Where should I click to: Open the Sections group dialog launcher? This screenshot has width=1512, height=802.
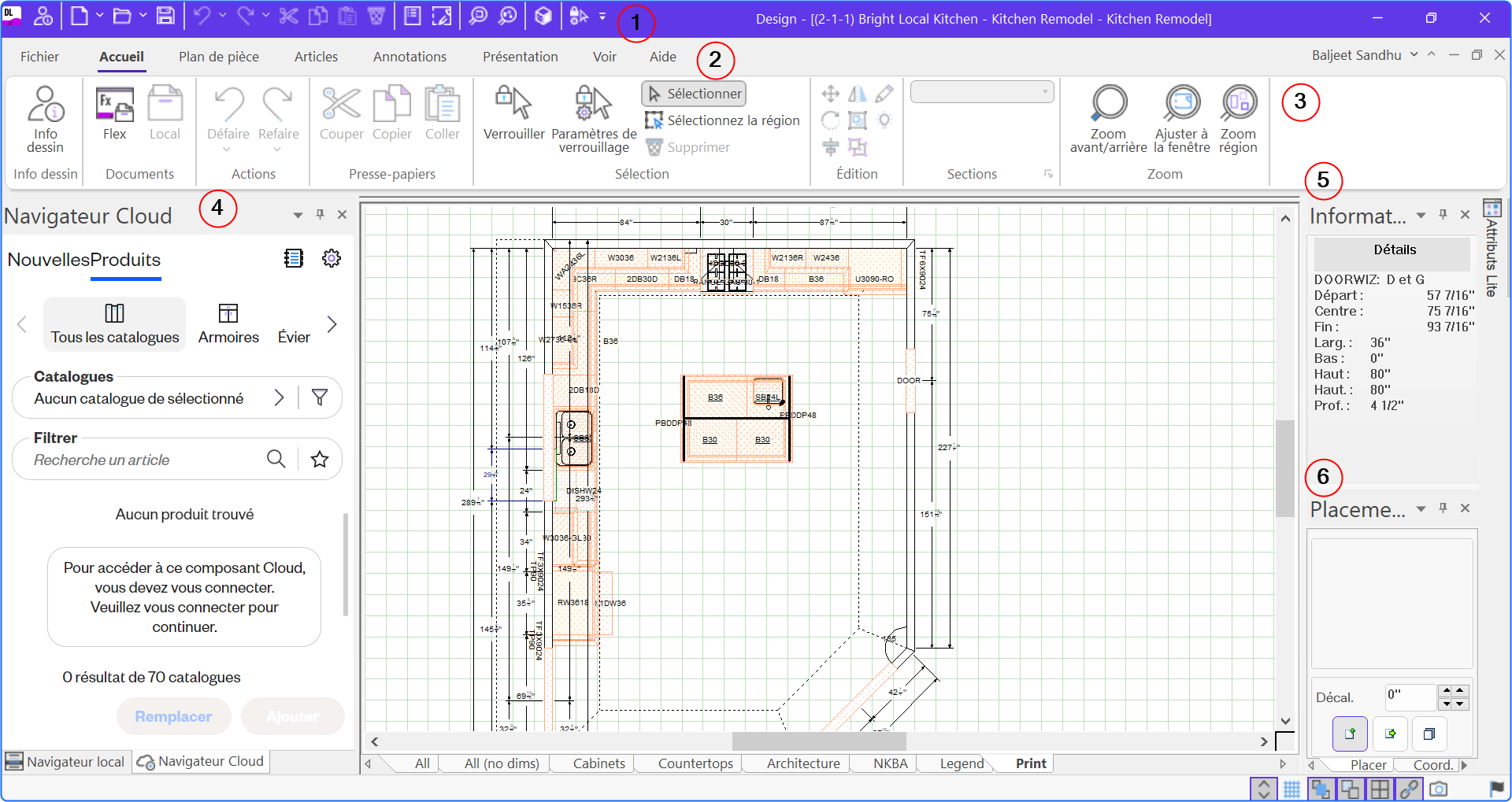click(x=1048, y=174)
